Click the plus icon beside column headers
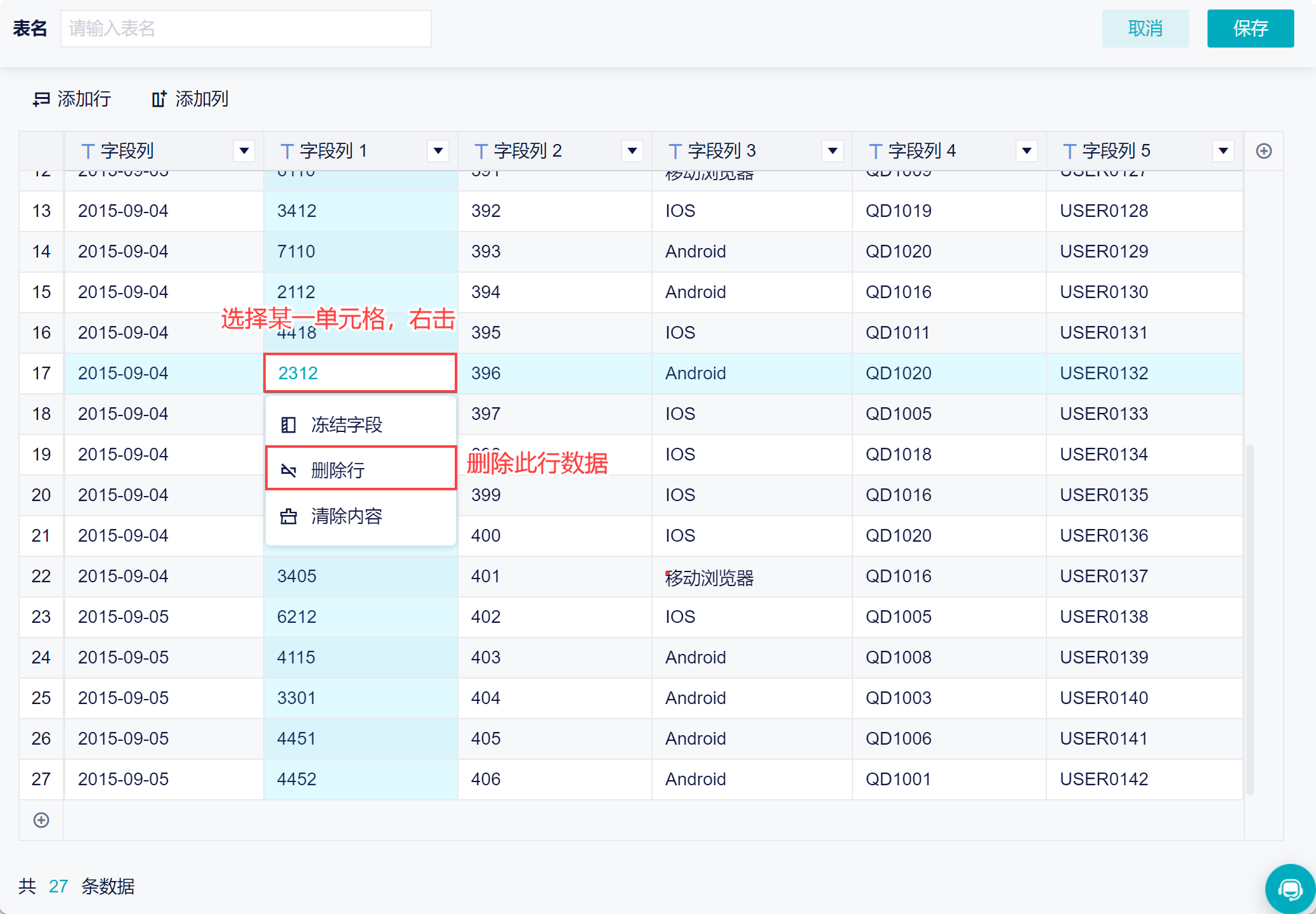This screenshot has height=914, width=1316. coord(1263,151)
